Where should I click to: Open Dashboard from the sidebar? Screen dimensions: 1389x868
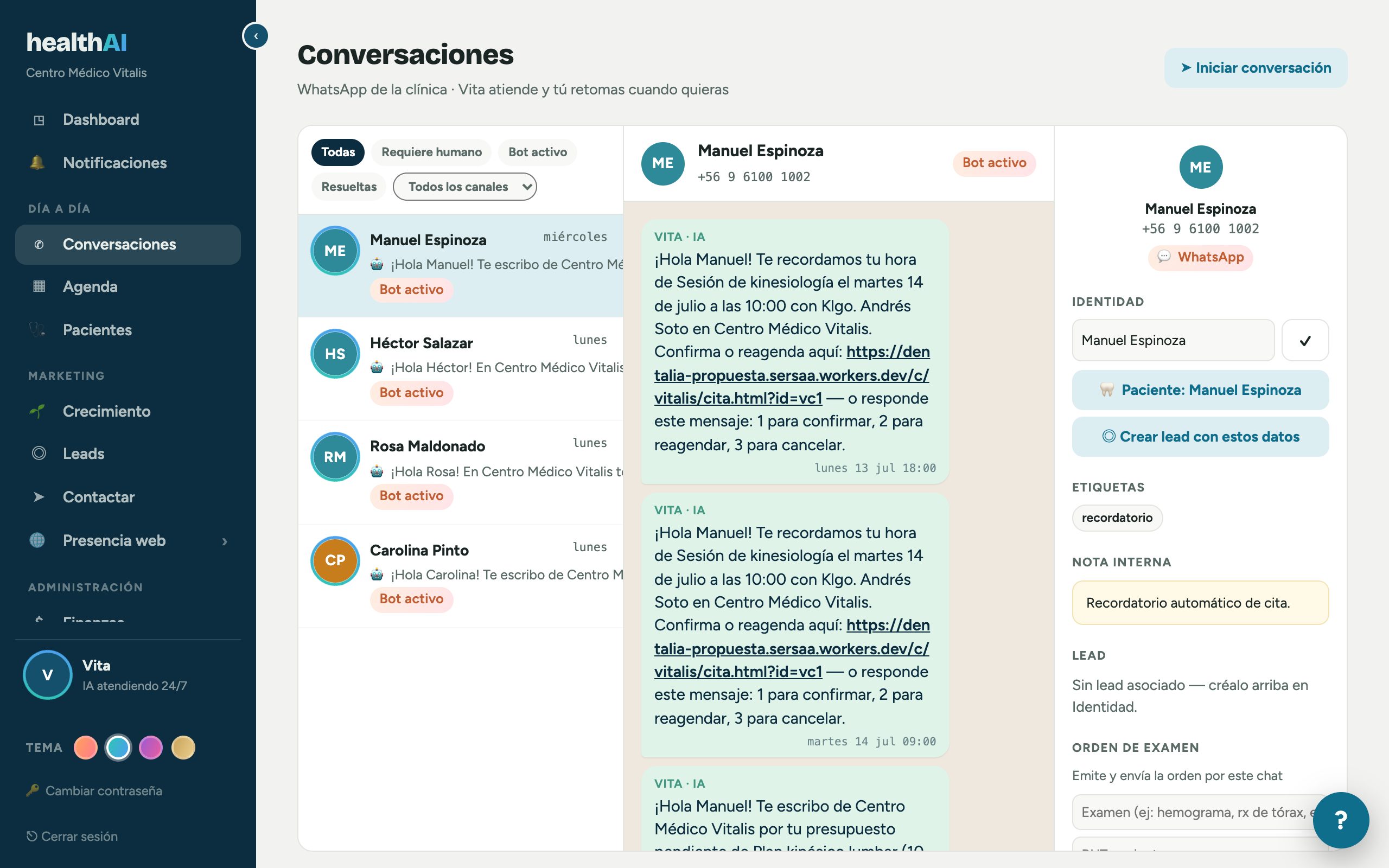point(128,120)
